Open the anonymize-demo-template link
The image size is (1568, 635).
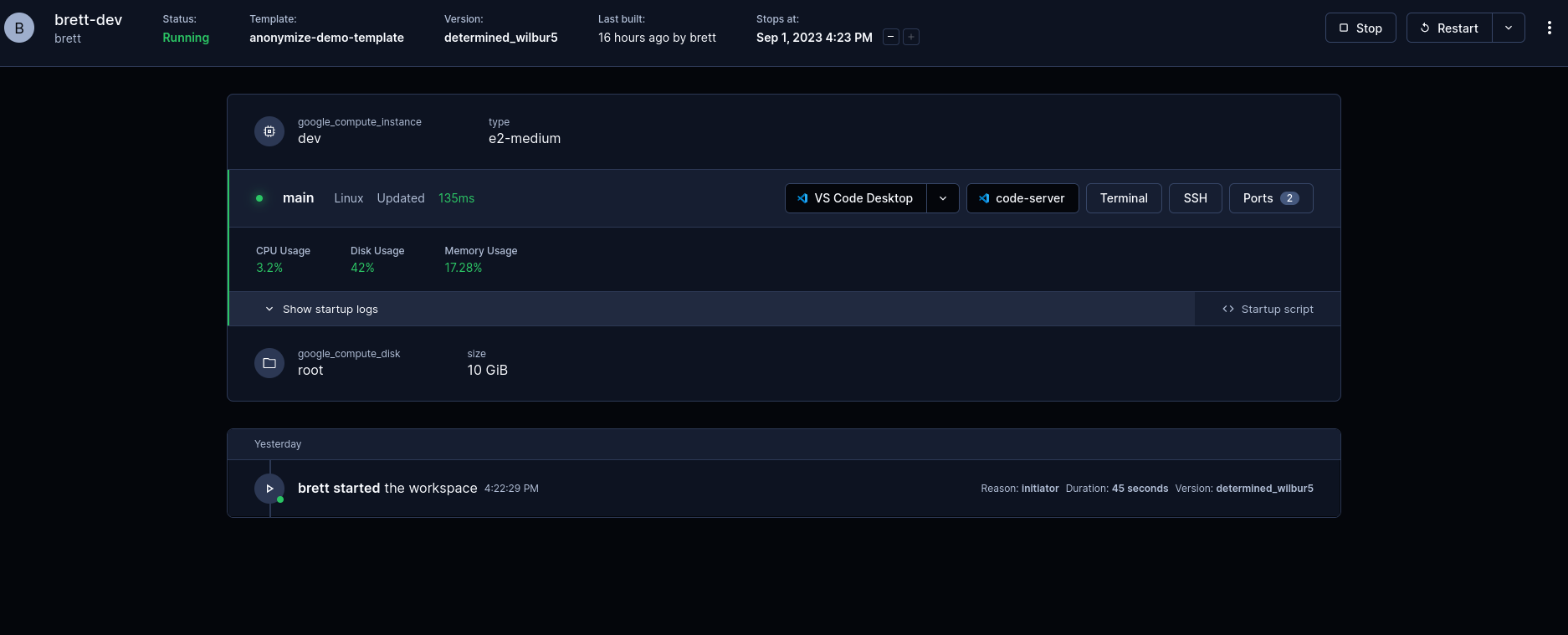[326, 38]
